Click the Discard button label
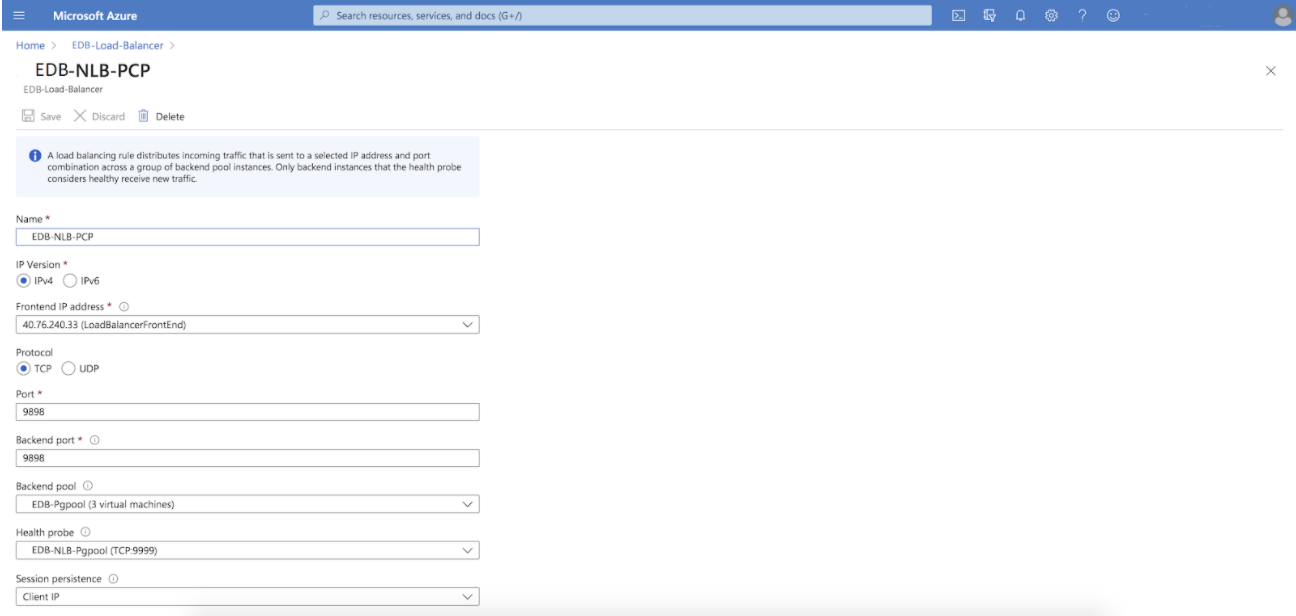Viewport: 1296px width, 616px height. coord(107,117)
